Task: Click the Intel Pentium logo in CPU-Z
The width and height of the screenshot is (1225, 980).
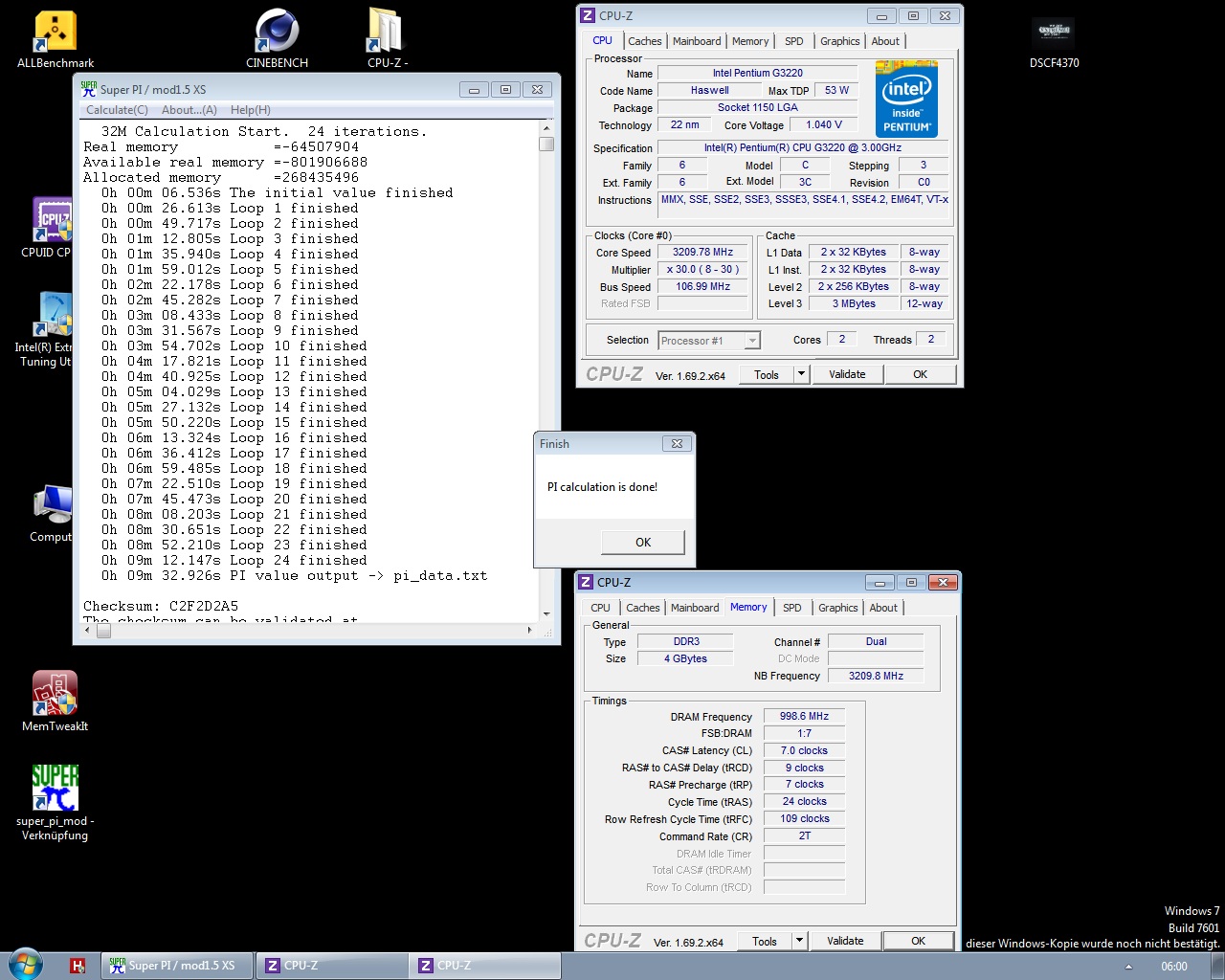Action: 906,100
